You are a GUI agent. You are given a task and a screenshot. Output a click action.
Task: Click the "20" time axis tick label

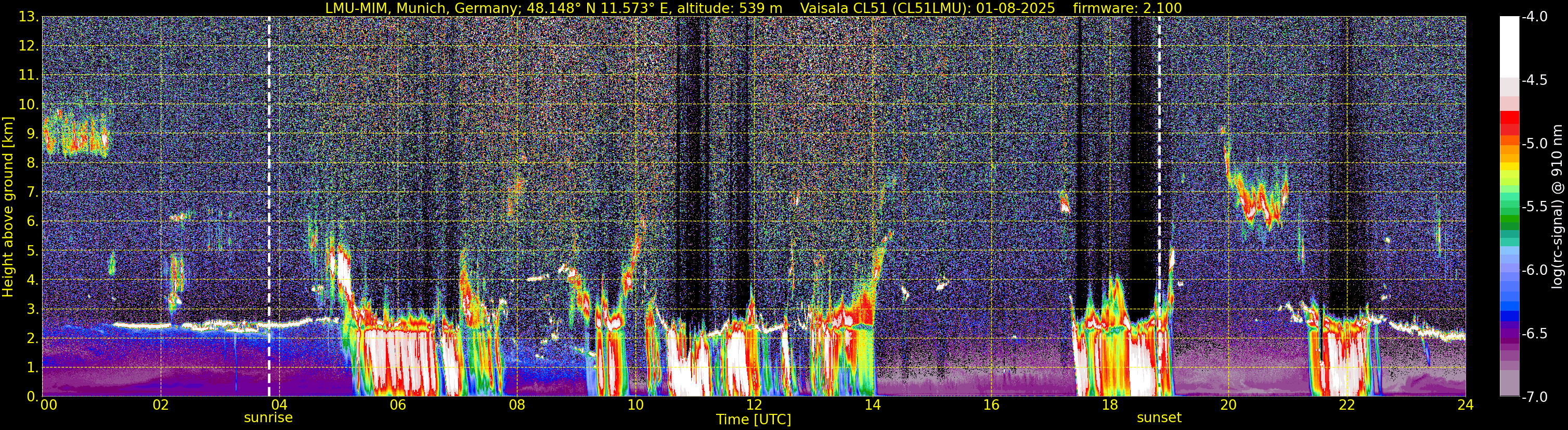[x=1229, y=405]
